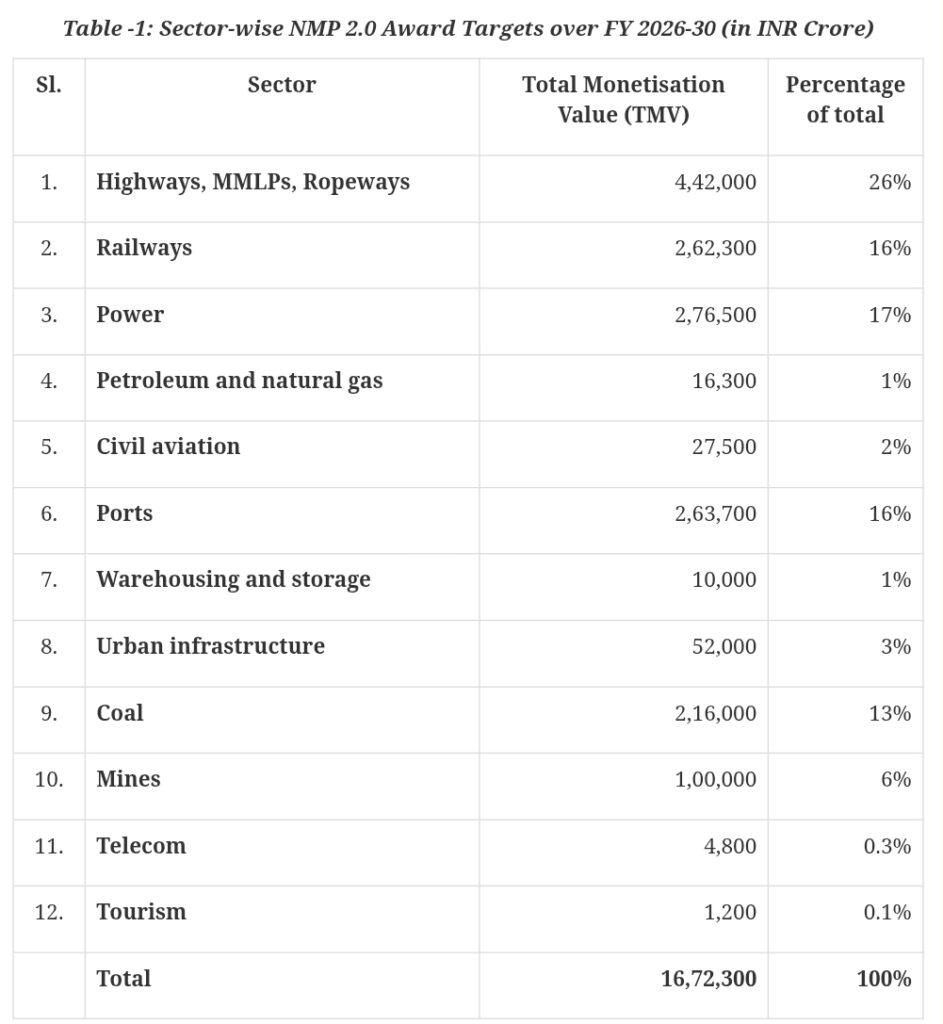The width and height of the screenshot is (943, 1024).
Task: Select the 'Highways, MMLPs, Ropeways' sector cell
Action: pyautogui.click(x=253, y=182)
